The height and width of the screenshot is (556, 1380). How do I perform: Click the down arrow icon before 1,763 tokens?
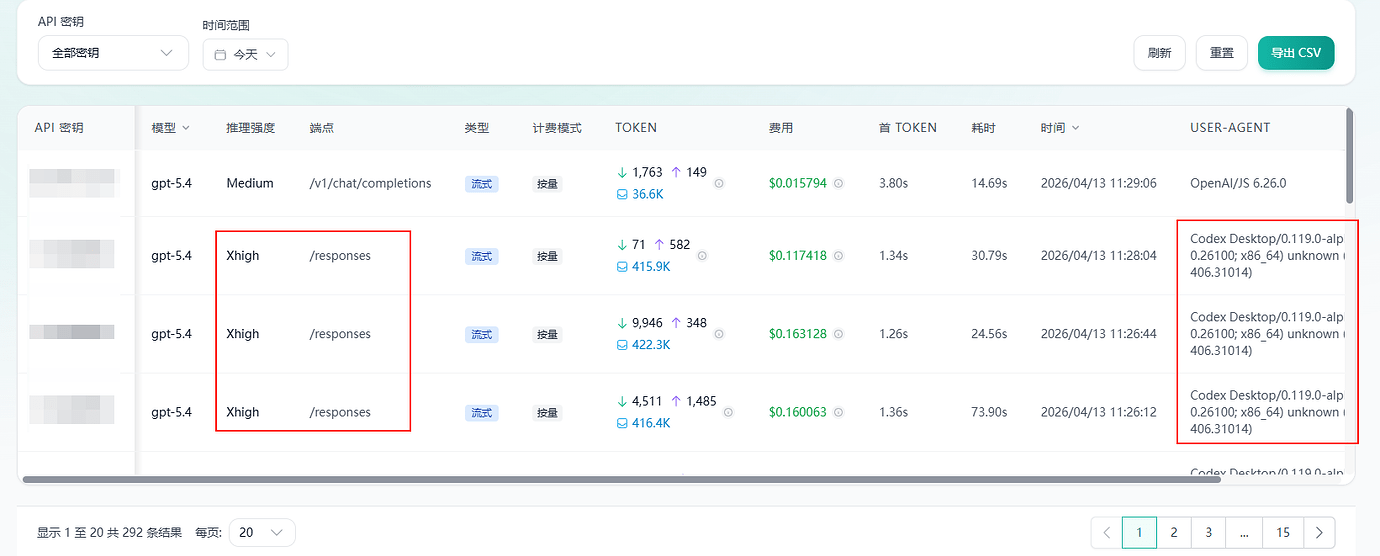(623, 172)
